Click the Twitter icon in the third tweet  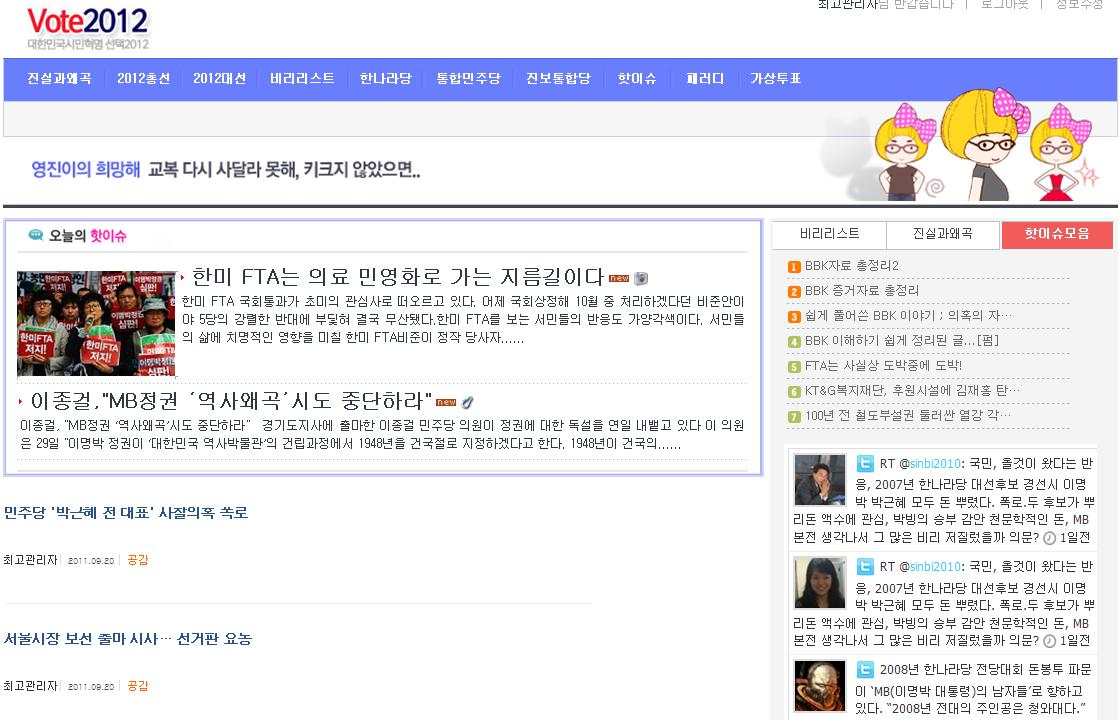tap(865, 670)
